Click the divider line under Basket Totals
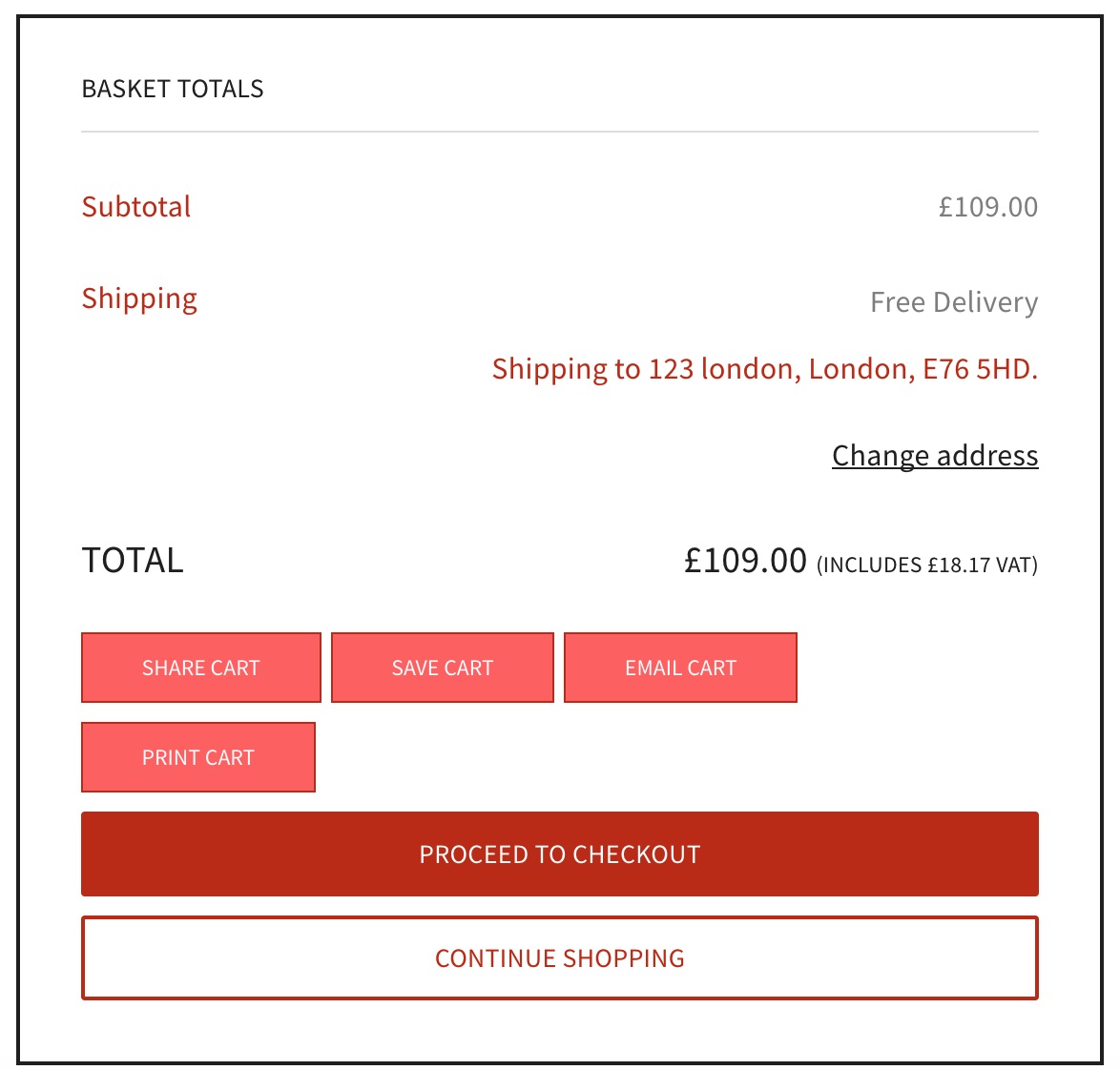This screenshot has width=1120, height=1070. pos(559,132)
